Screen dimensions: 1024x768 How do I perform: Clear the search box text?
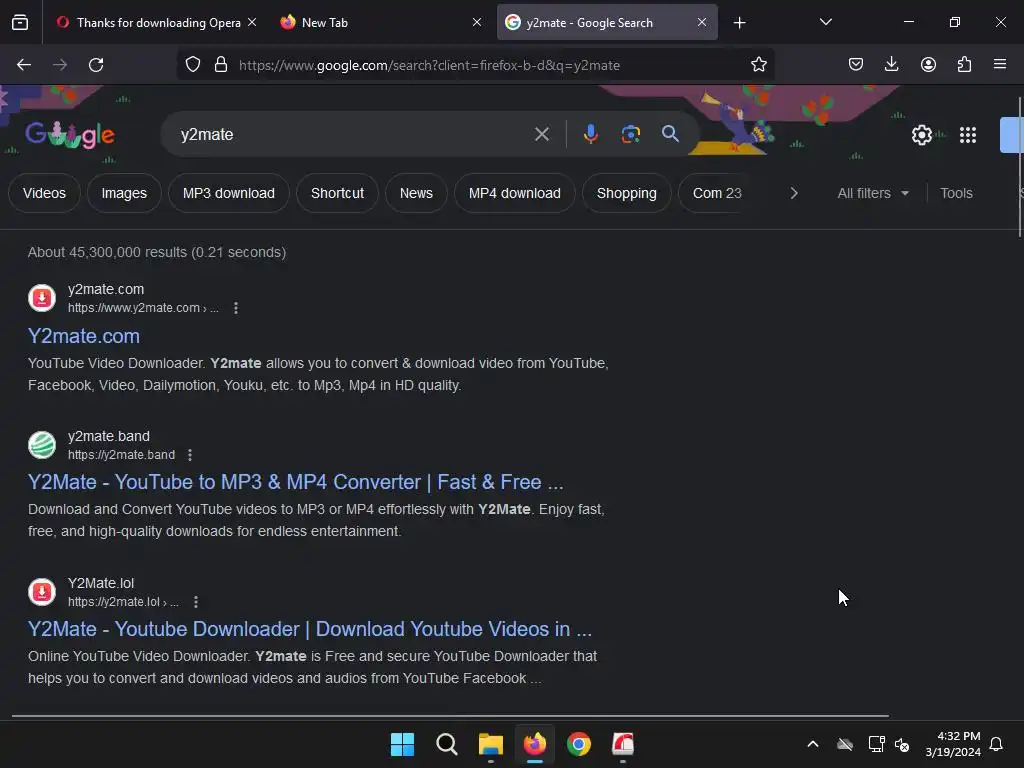pyautogui.click(x=541, y=135)
